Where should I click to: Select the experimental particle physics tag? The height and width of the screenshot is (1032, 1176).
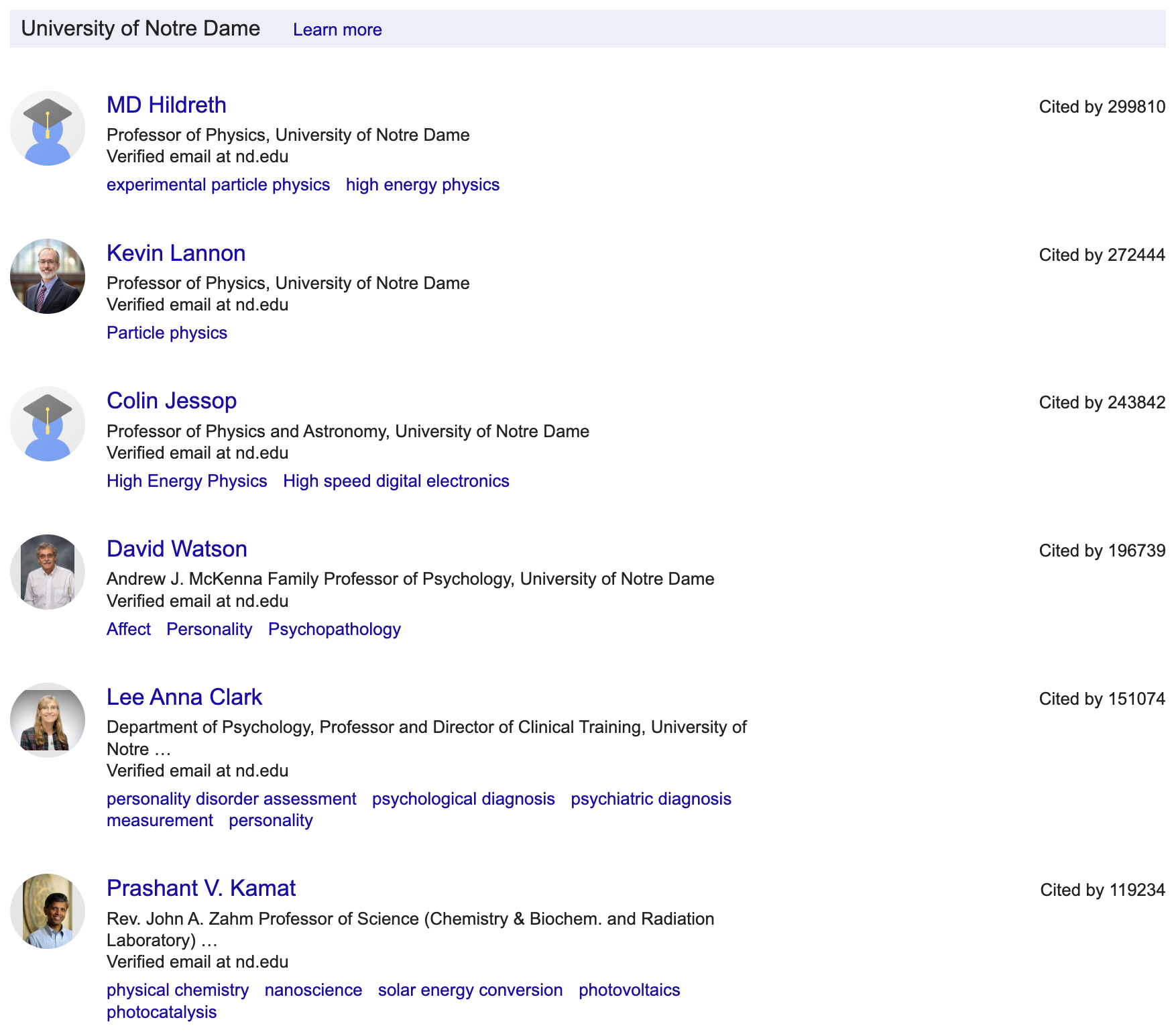click(218, 184)
